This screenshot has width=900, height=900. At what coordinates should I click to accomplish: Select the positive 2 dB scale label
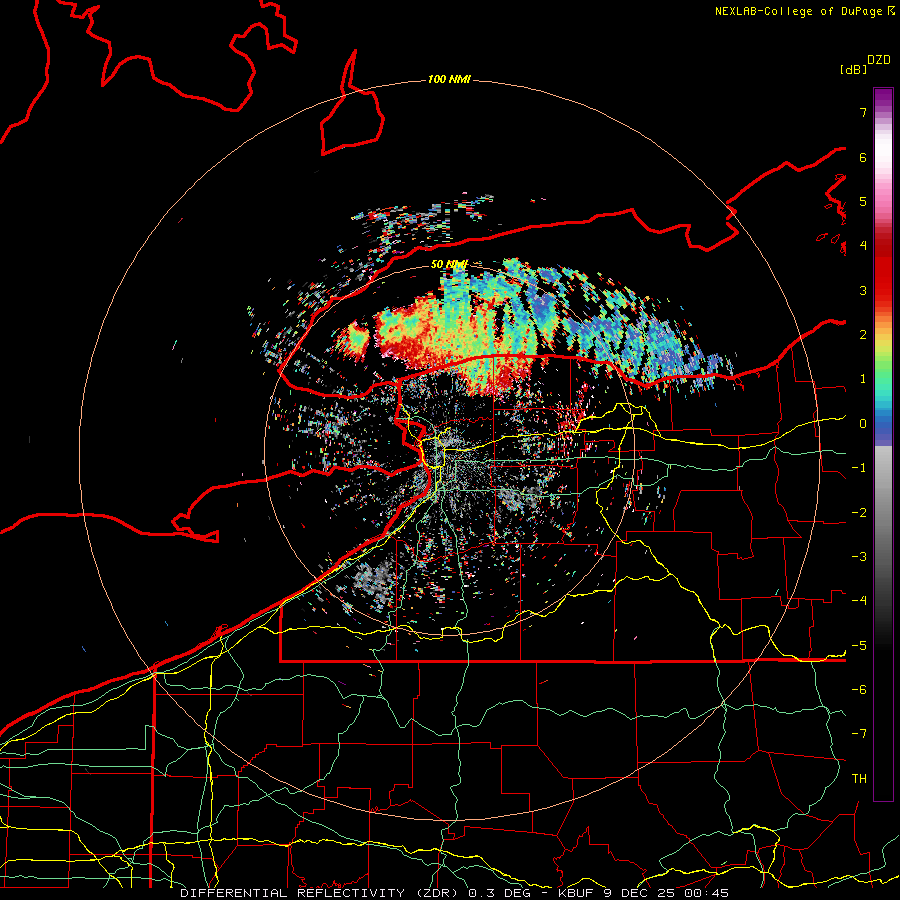click(x=863, y=335)
